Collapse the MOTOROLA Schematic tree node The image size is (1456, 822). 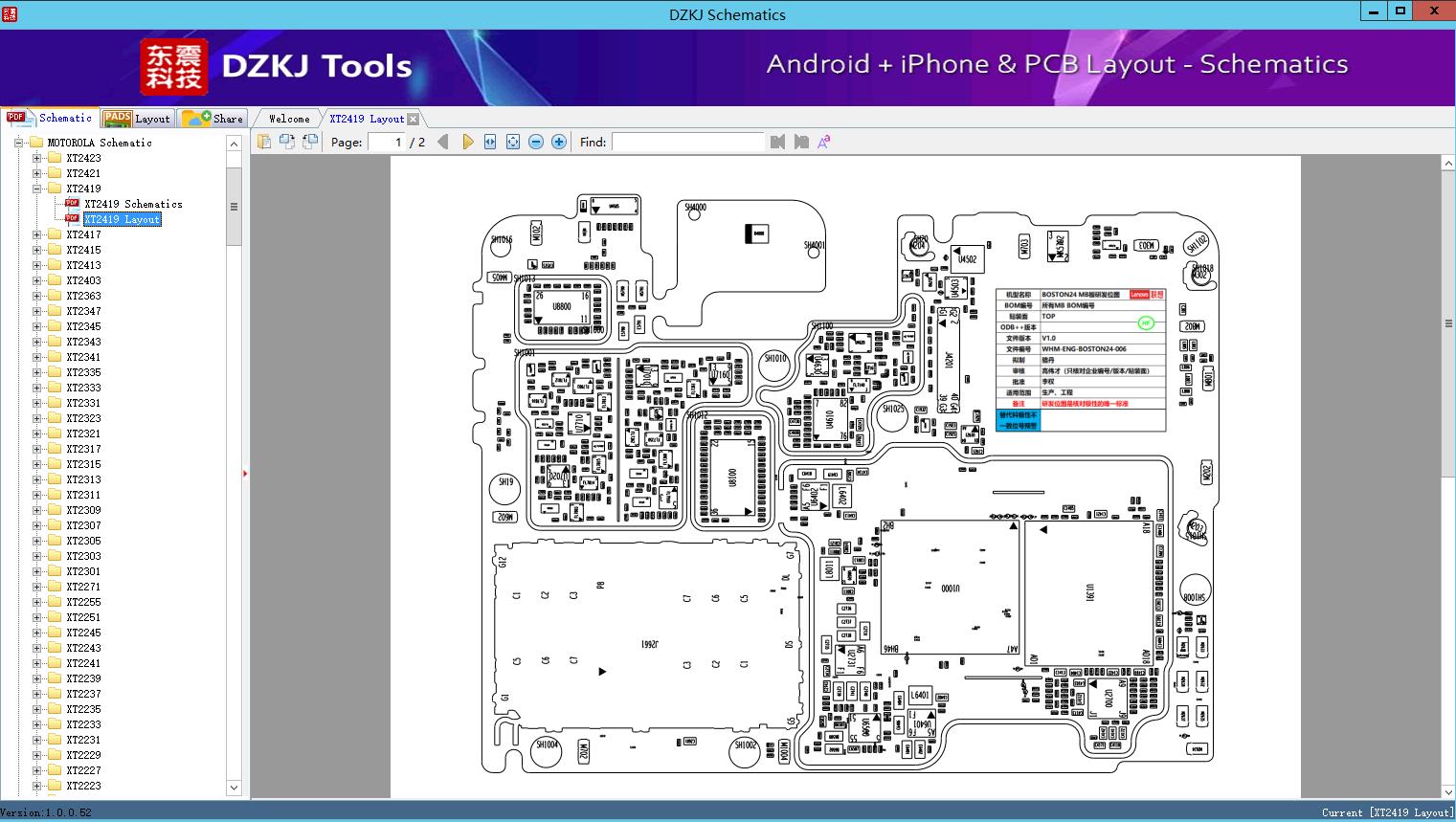(18, 143)
